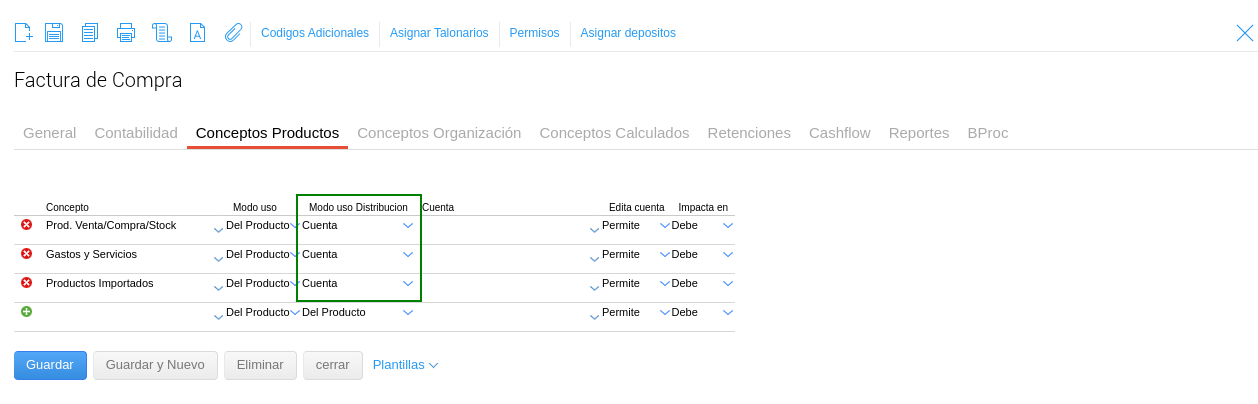Go to the Conceptos Calculados tab
This screenshot has width=1258, height=404.
coord(614,133)
